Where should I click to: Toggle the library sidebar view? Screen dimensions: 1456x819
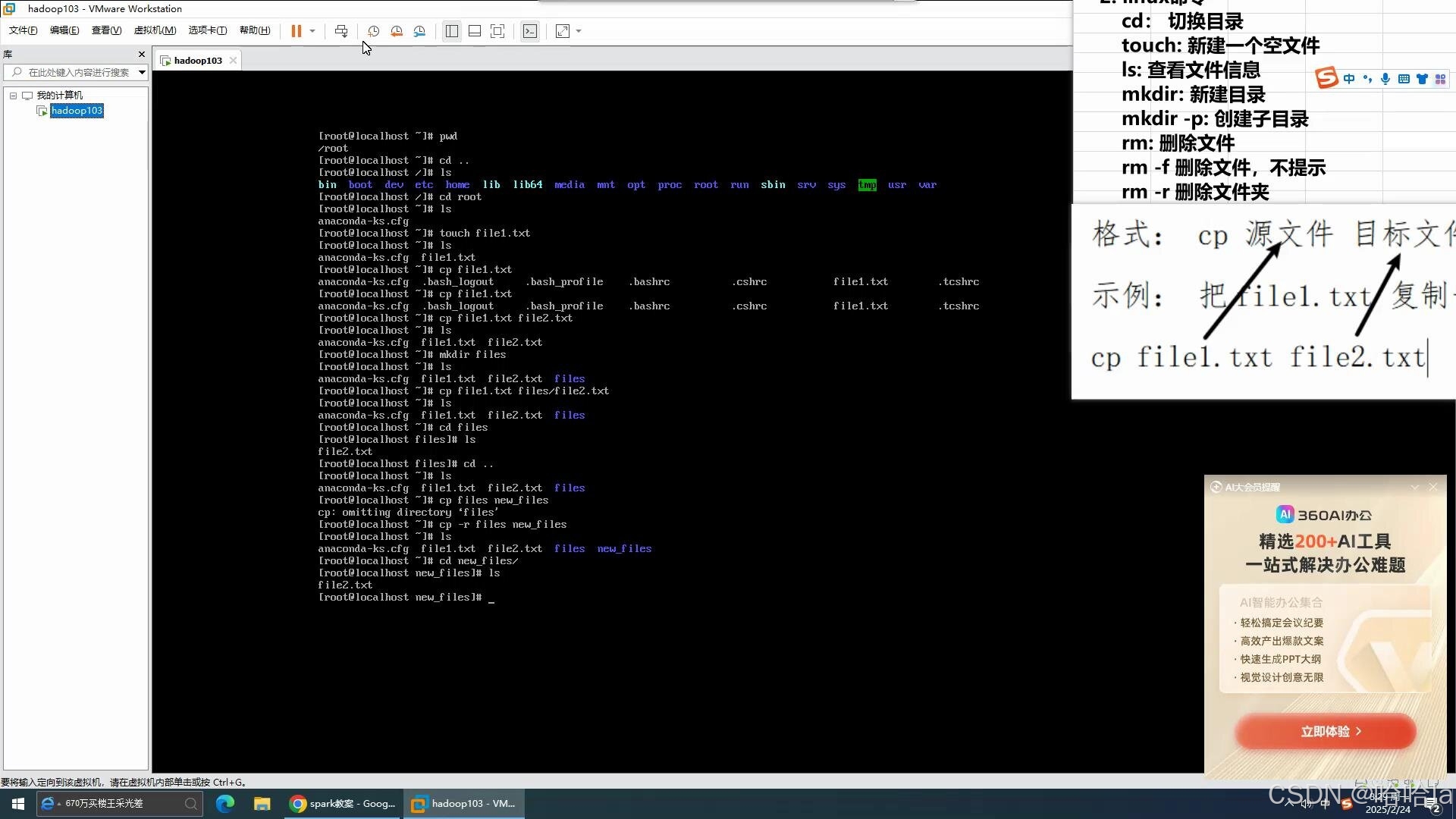(x=452, y=31)
